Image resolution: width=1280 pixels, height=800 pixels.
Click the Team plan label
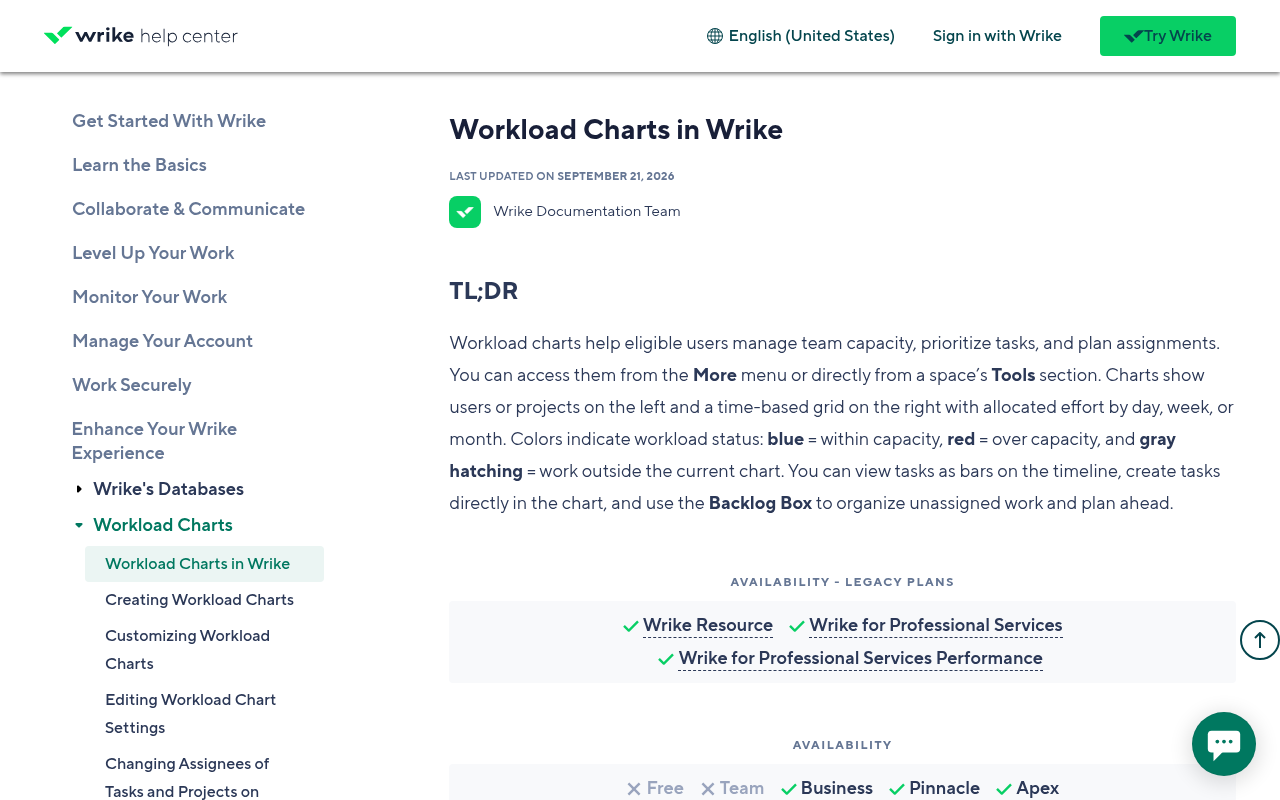click(x=742, y=788)
